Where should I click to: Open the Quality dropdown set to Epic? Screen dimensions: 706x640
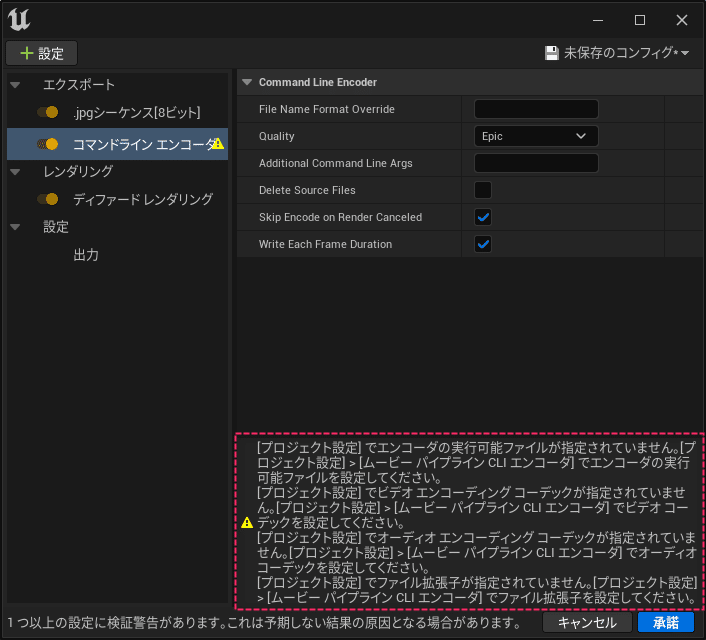(536, 136)
